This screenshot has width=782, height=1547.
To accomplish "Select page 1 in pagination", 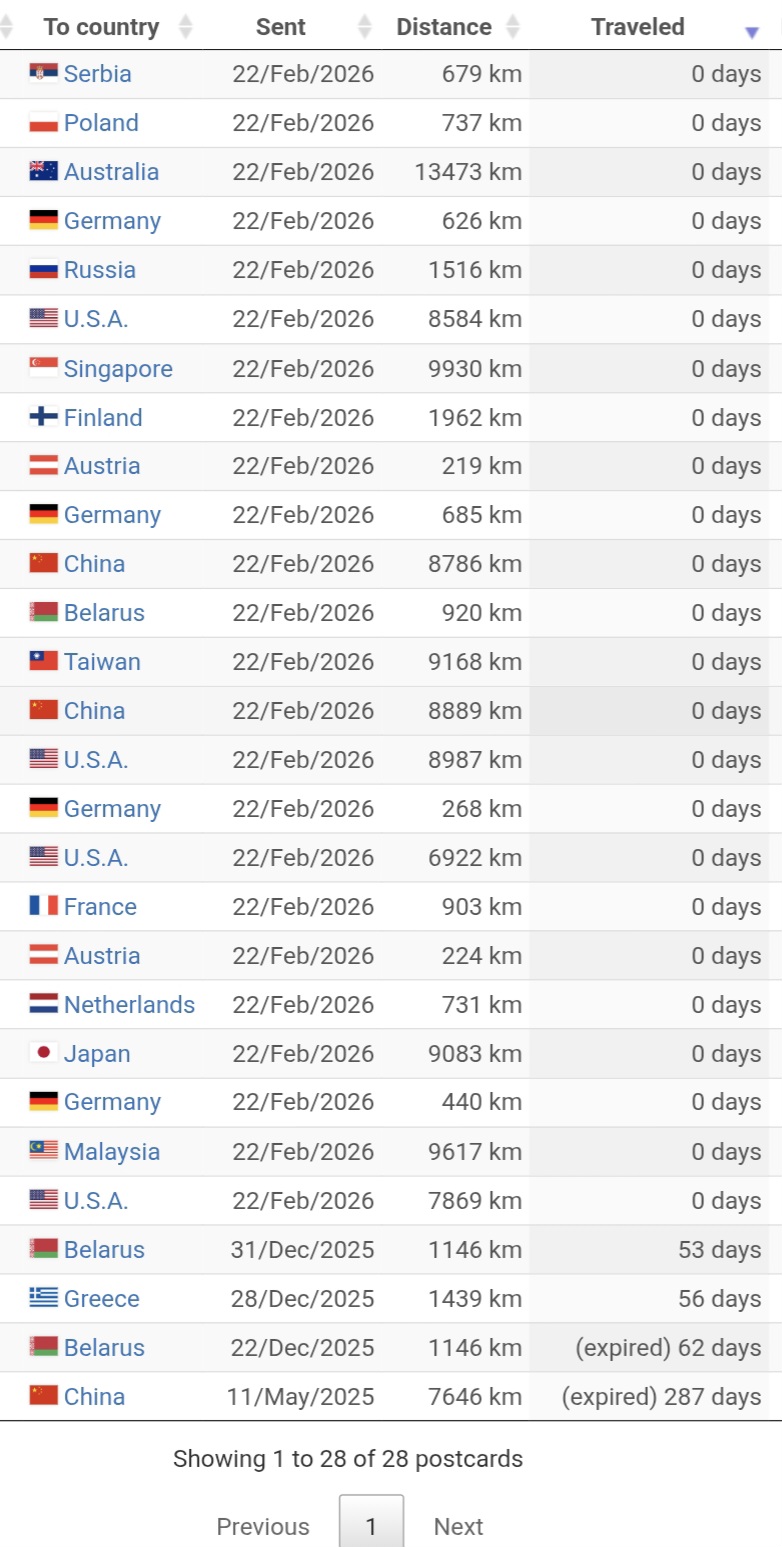I will (371, 1526).
